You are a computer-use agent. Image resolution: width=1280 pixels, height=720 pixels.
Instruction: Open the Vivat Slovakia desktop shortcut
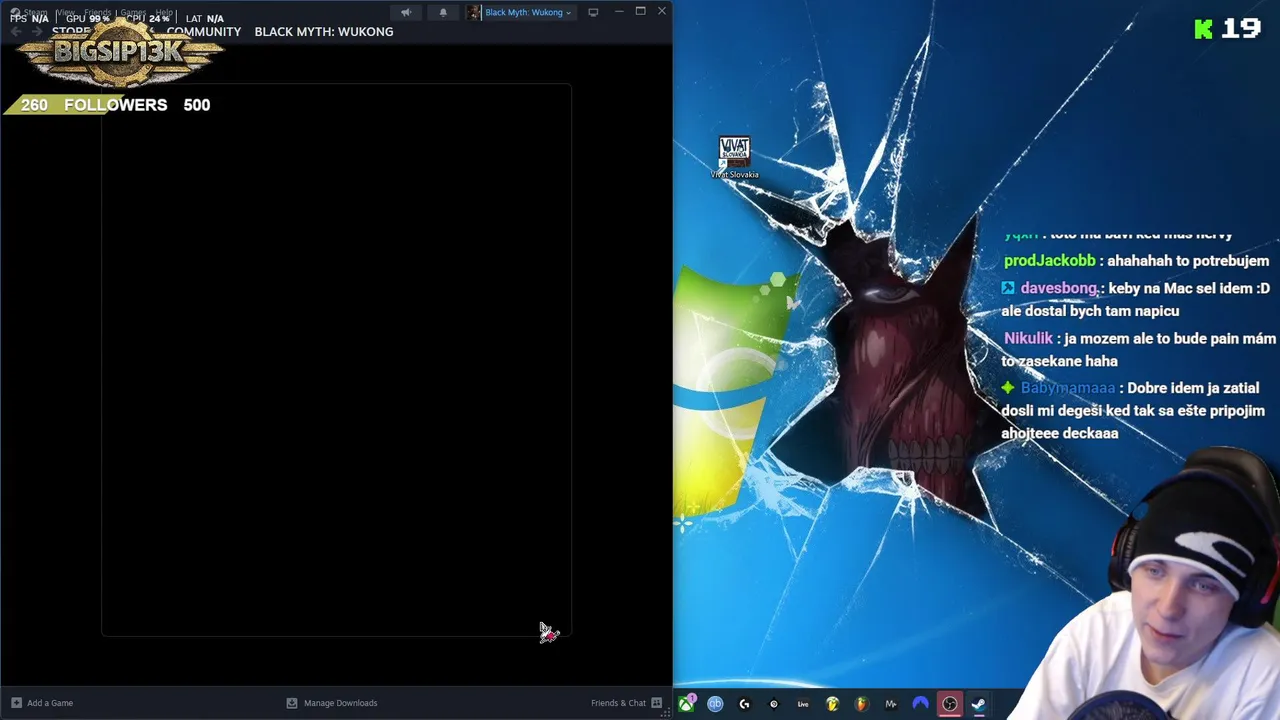tap(734, 158)
